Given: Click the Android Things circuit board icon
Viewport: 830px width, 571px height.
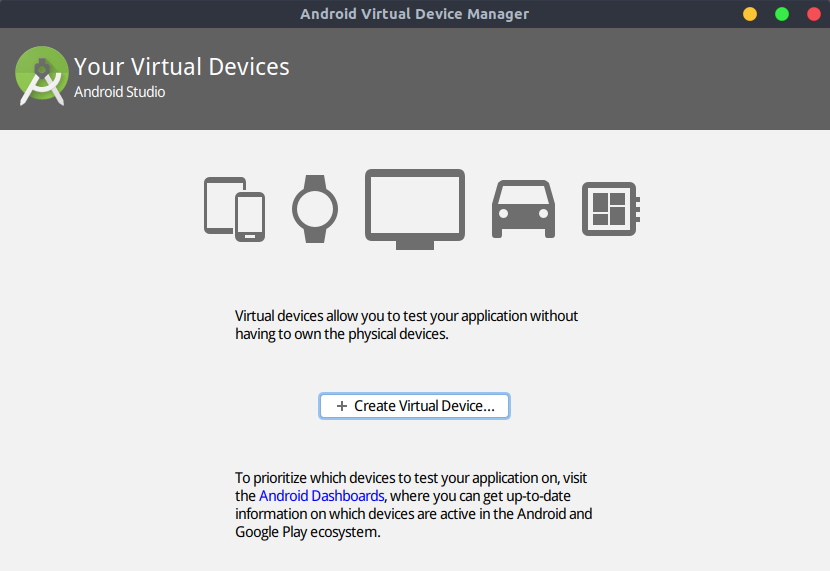Looking at the screenshot, I should (x=611, y=209).
